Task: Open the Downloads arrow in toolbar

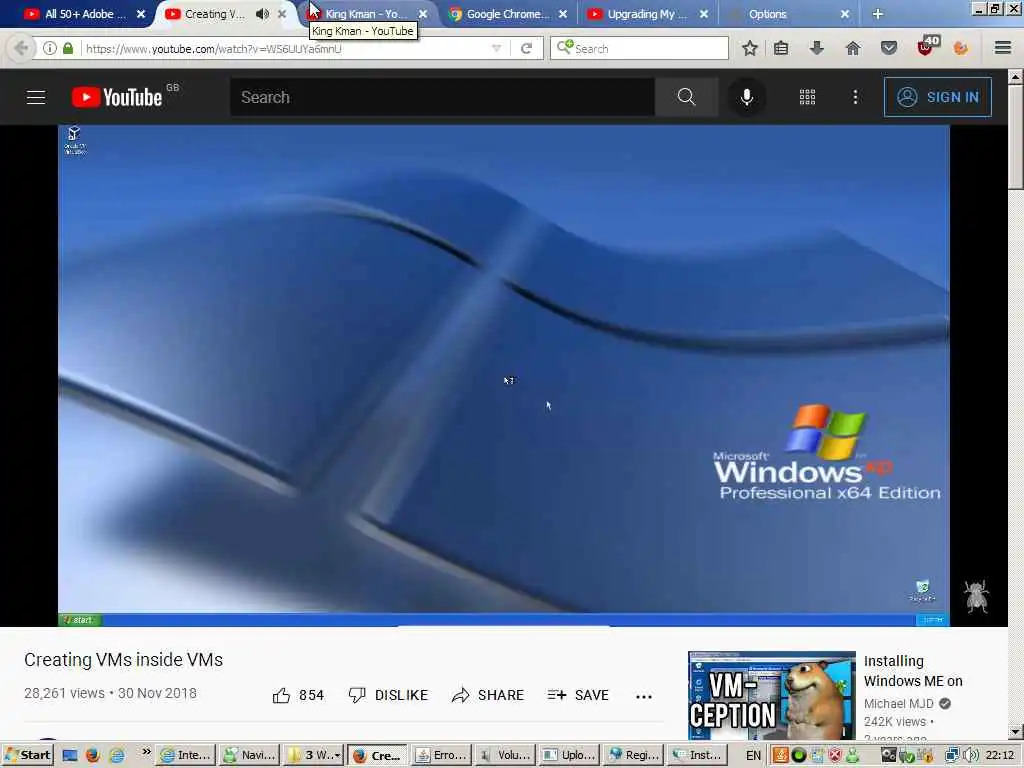Action: [816, 48]
